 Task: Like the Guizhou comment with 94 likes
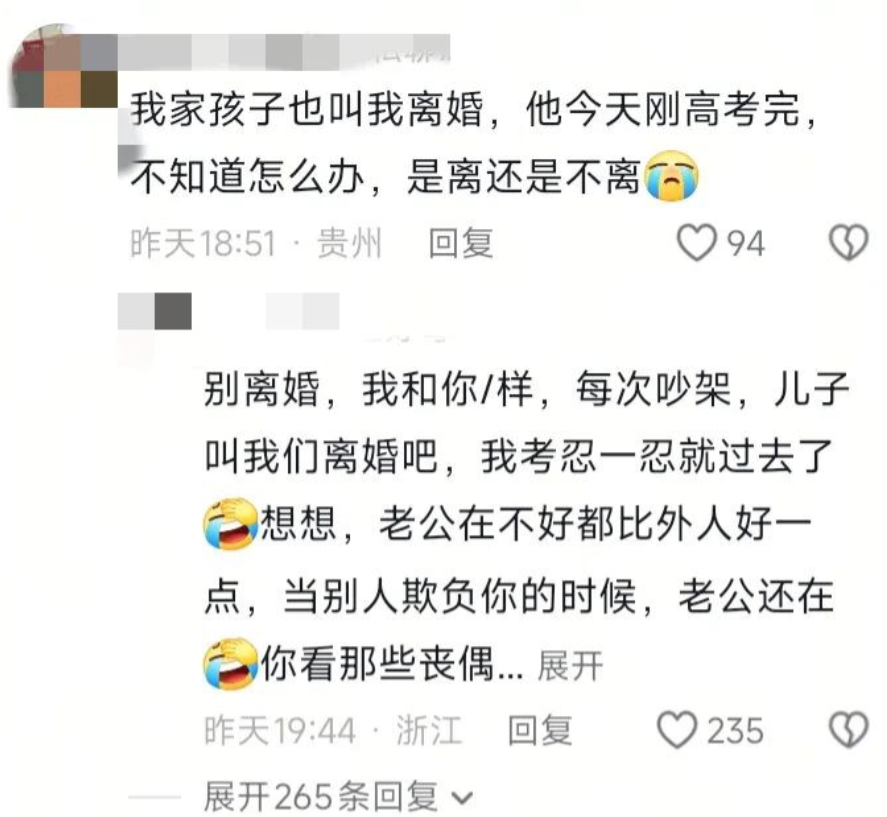[697, 242]
